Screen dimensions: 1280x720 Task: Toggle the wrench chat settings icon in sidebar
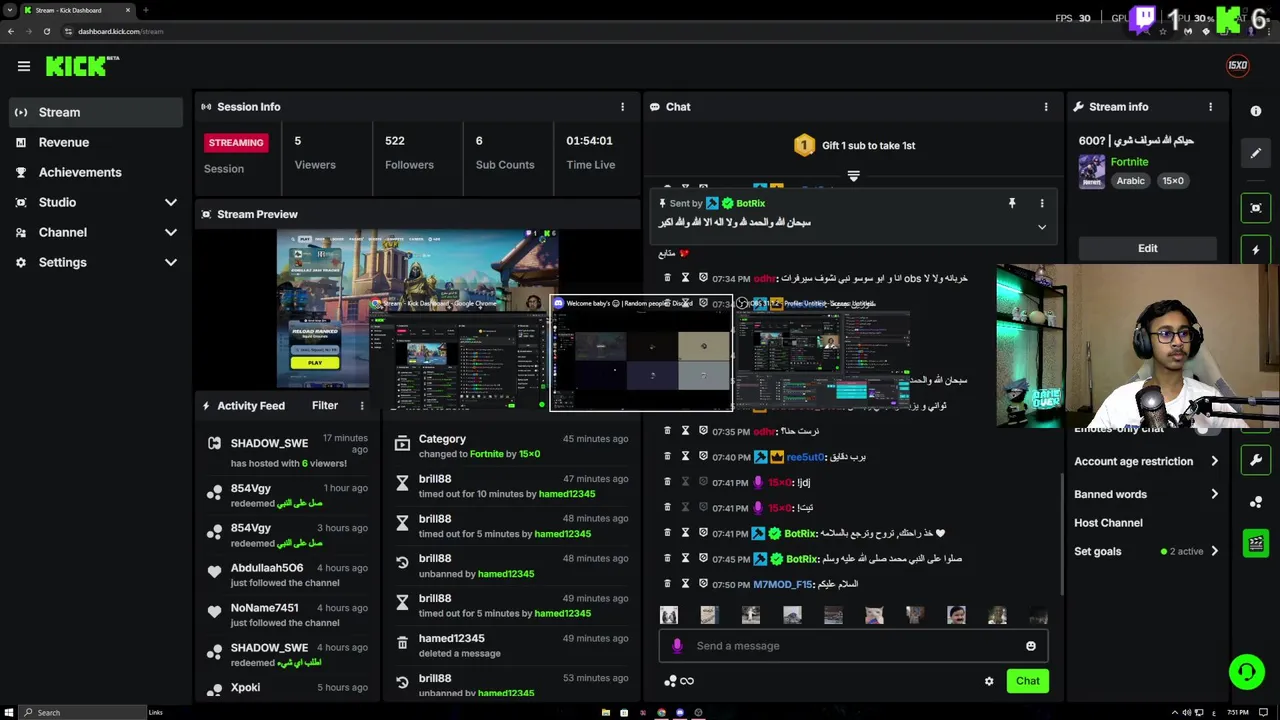[1256, 460]
